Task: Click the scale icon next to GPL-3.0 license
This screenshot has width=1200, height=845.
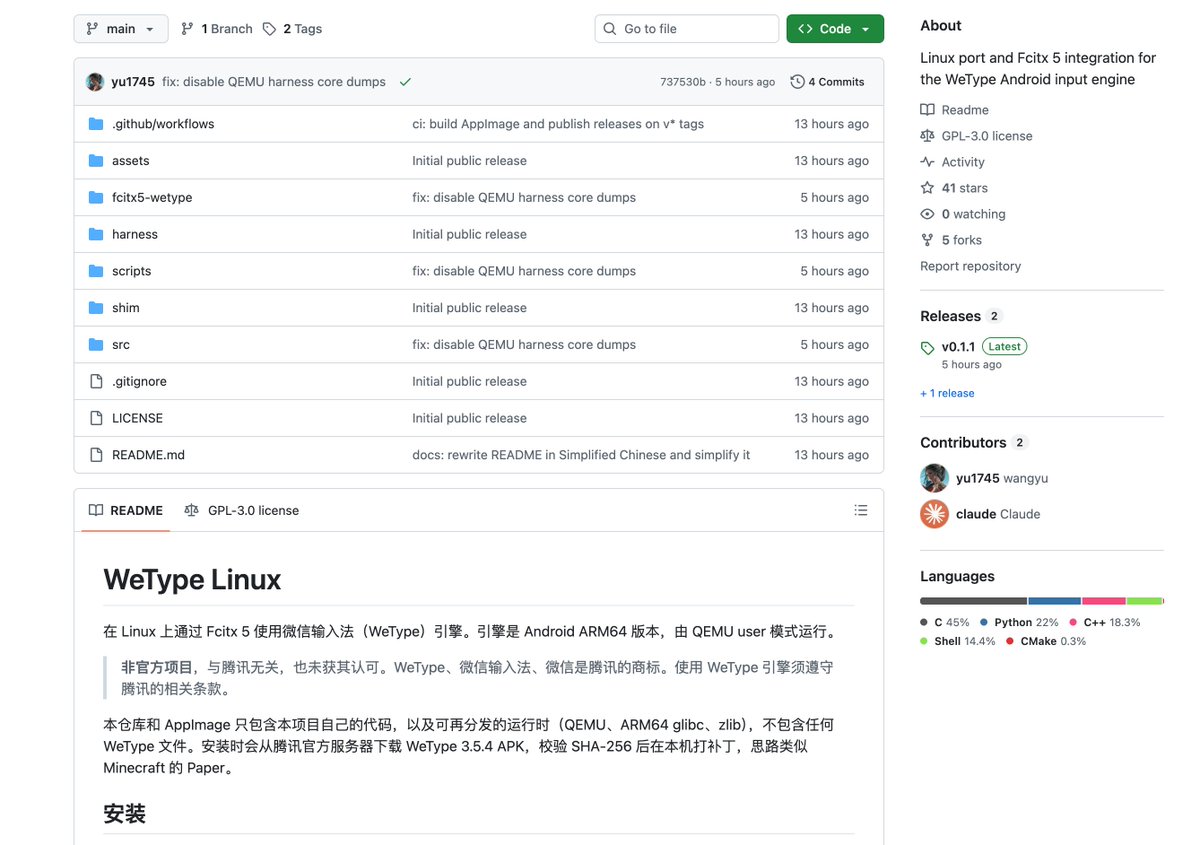Action: [927, 136]
